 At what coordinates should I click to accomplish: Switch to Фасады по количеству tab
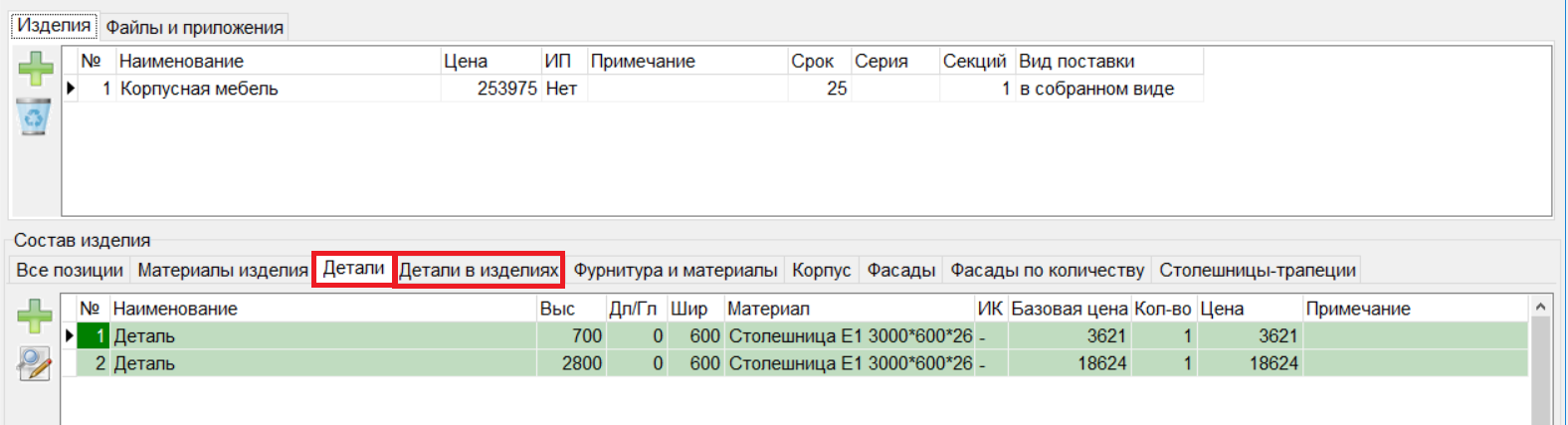1047,270
